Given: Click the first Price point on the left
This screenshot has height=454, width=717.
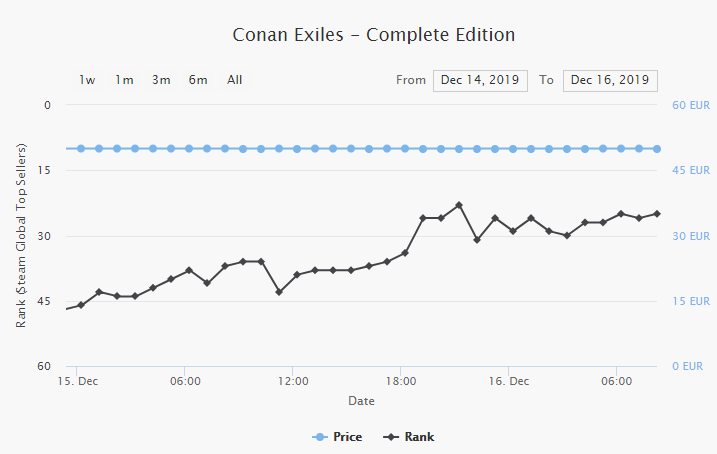Looking at the screenshot, I should tap(81, 148).
